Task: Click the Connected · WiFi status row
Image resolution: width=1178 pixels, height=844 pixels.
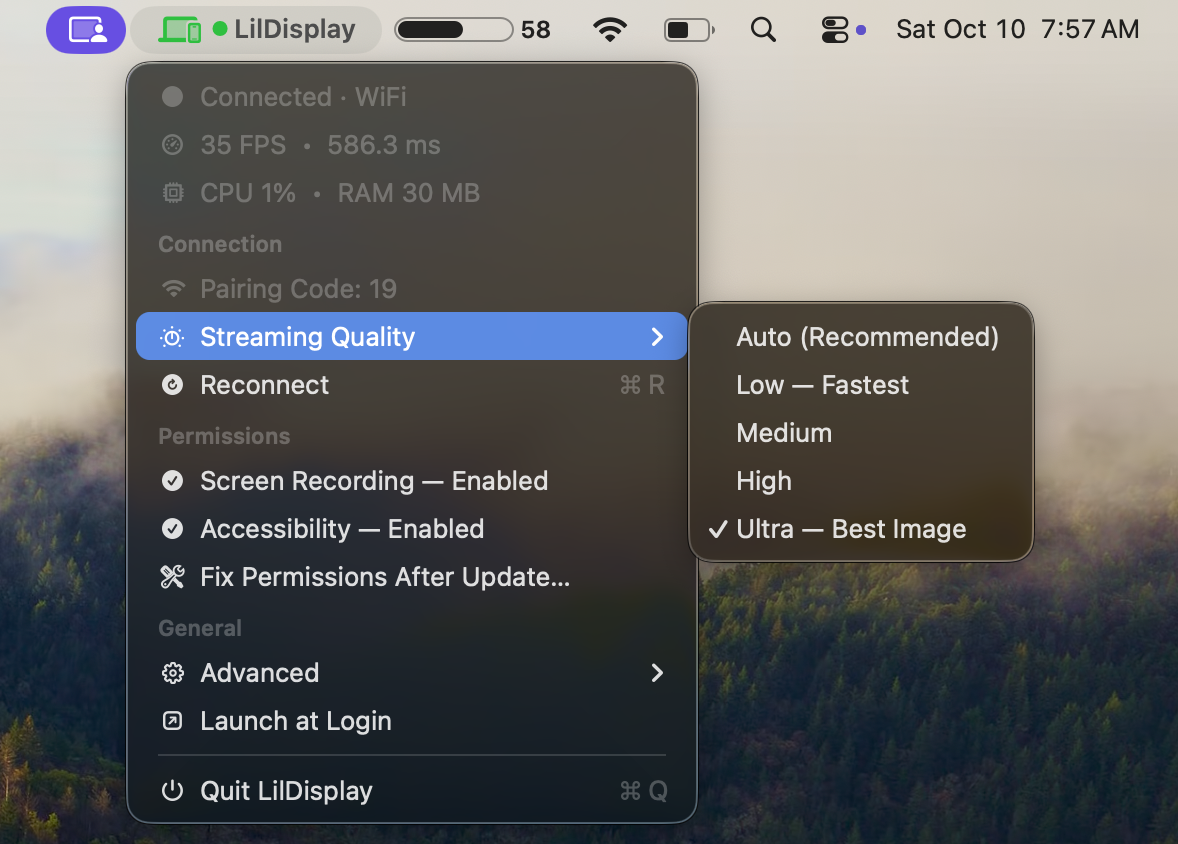Action: pos(412,97)
